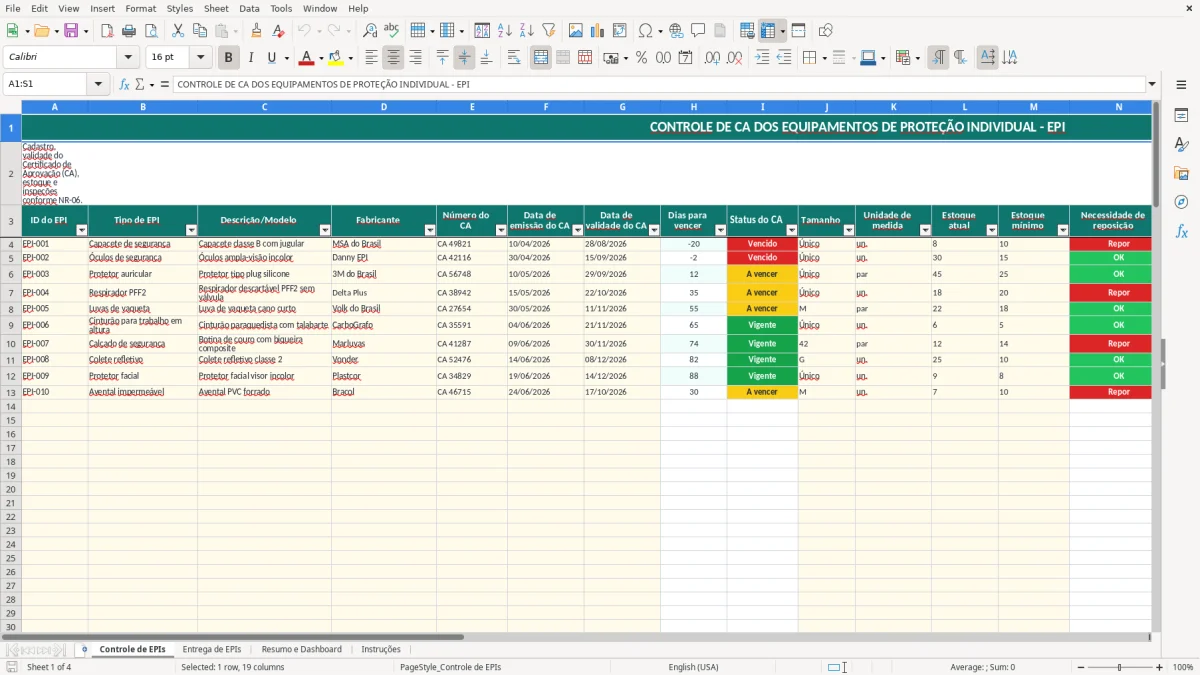Click the Save document icon
The image size is (1200, 675).
point(71,31)
